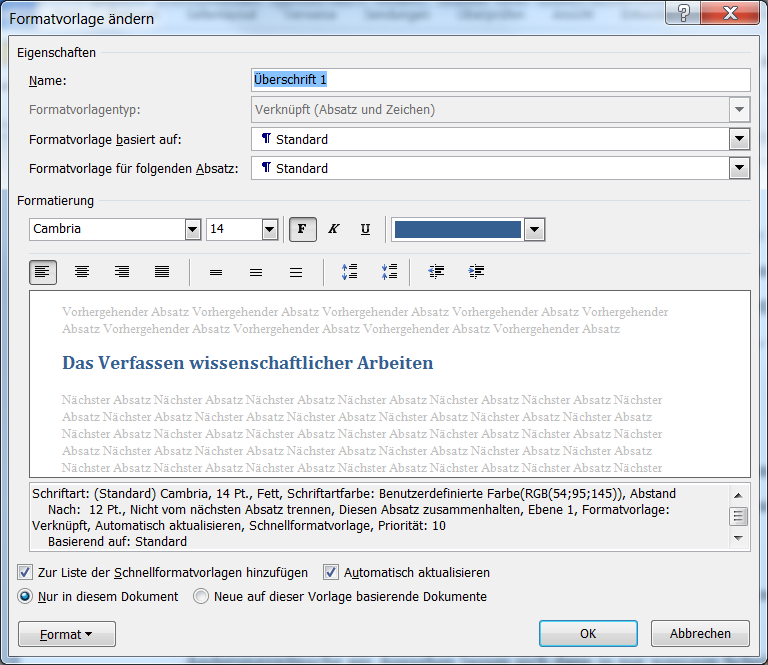
Task: Click the description scrollbar thumb
Action: click(739, 516)
